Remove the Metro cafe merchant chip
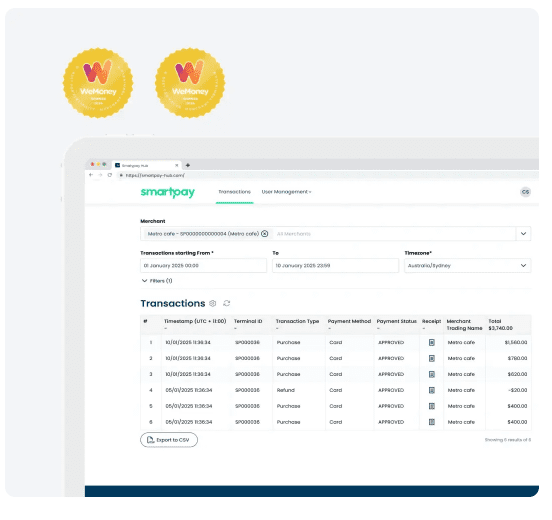This screenshot has height=520, width=552. 265,233
